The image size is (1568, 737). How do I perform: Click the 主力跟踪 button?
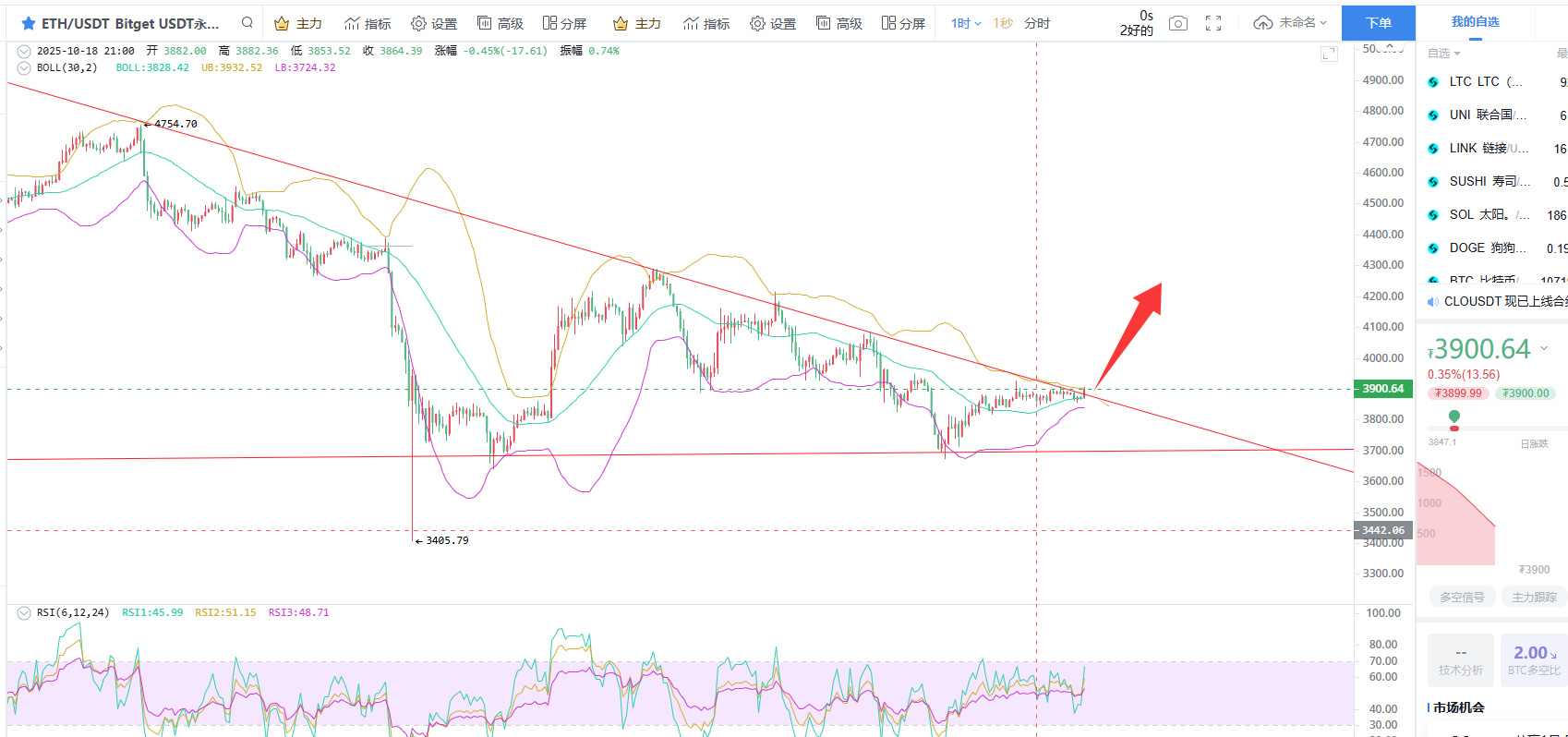coord(1534,598)
